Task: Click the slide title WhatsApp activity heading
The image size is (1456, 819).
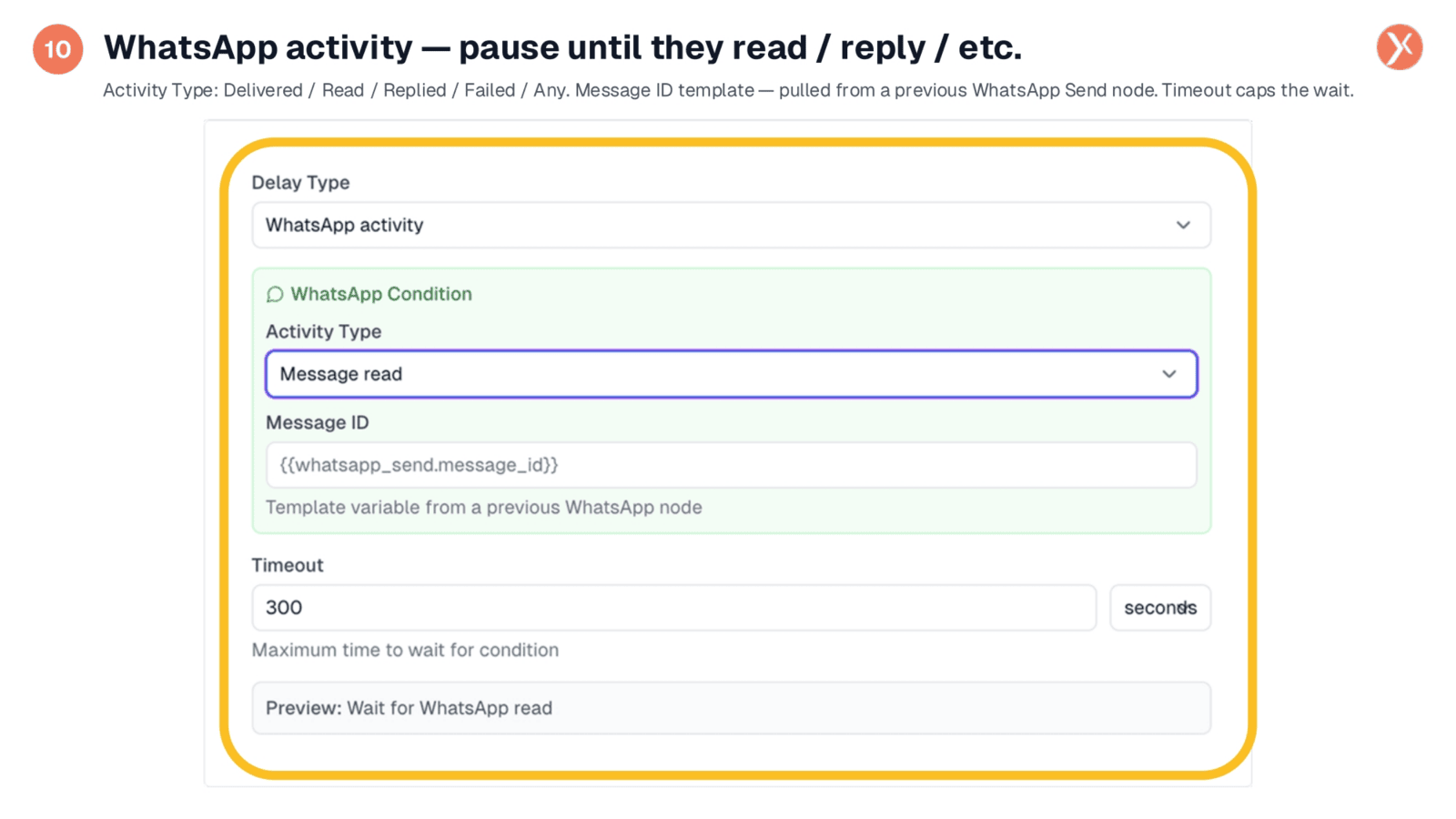Action: click(562, 47)
